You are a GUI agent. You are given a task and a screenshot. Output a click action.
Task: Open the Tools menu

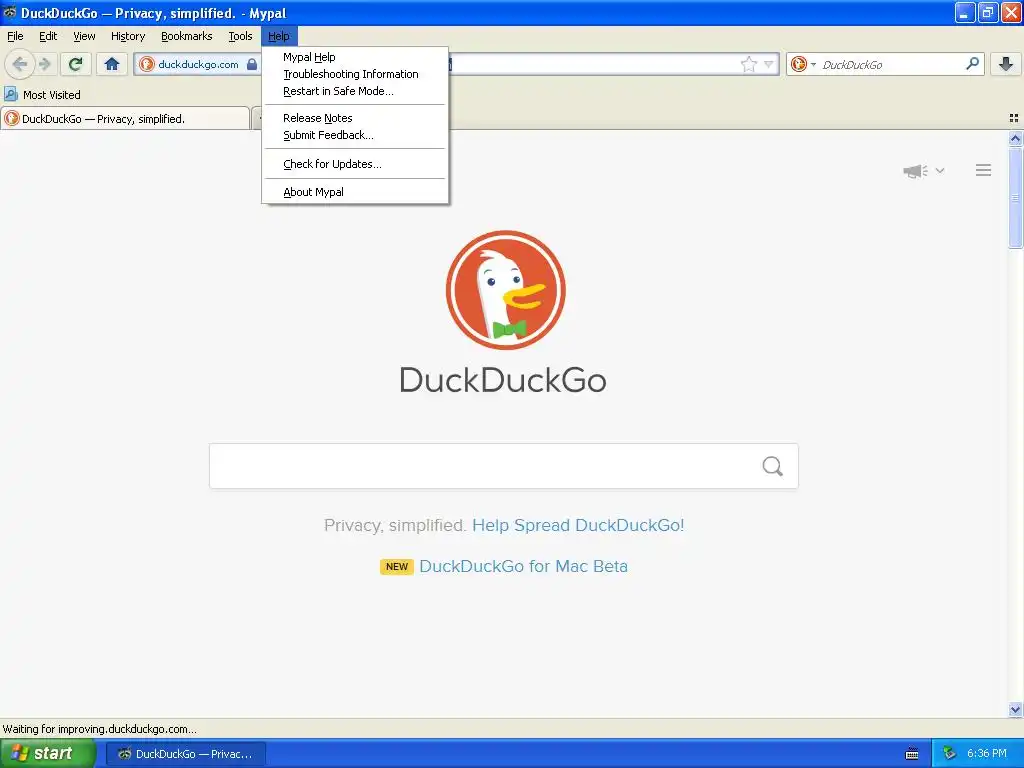pyautogui.click(x=240, y=36)
